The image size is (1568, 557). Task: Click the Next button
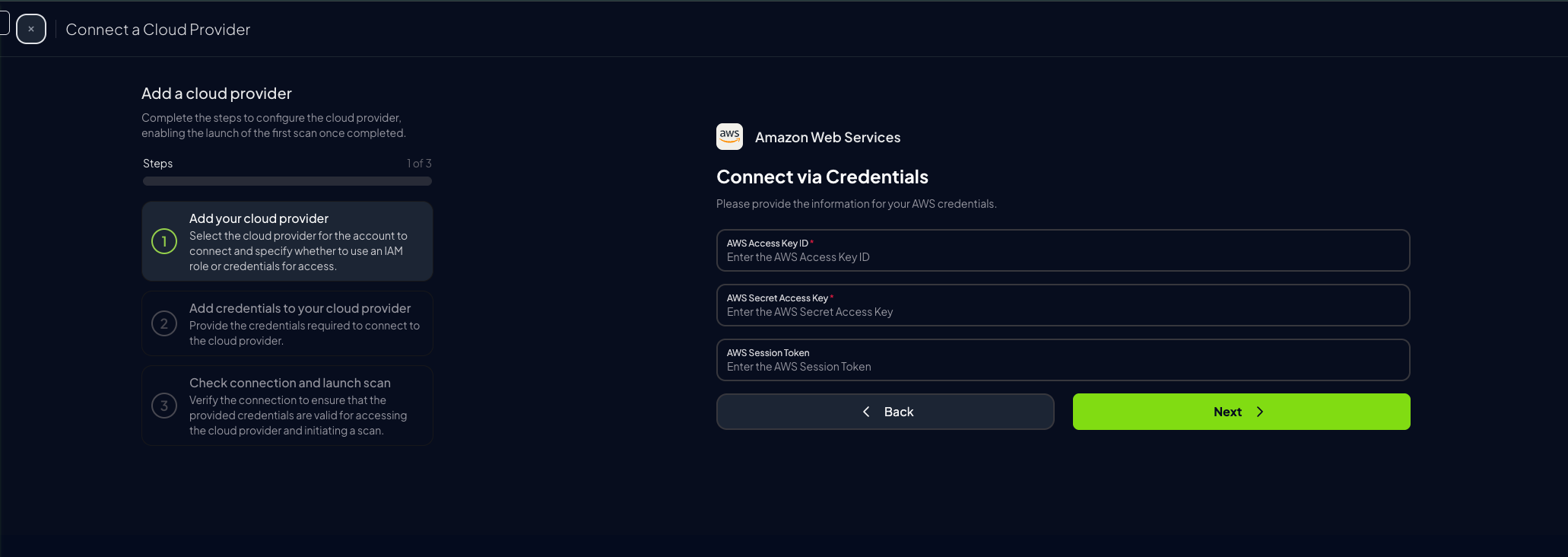1240,411
